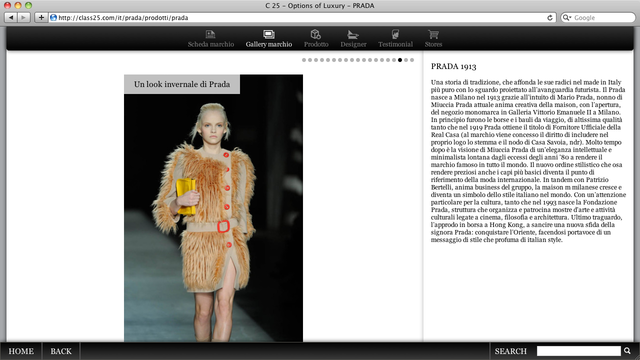Click the browser address bar URL
This screenshot has width=640, height=360.
pos(123,18)
